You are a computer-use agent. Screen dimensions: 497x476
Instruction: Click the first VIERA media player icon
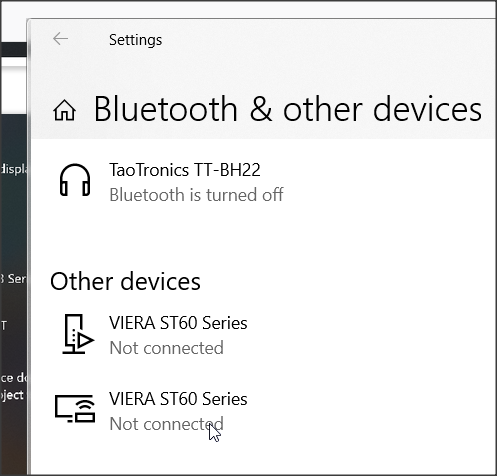[x=78, y=334]
